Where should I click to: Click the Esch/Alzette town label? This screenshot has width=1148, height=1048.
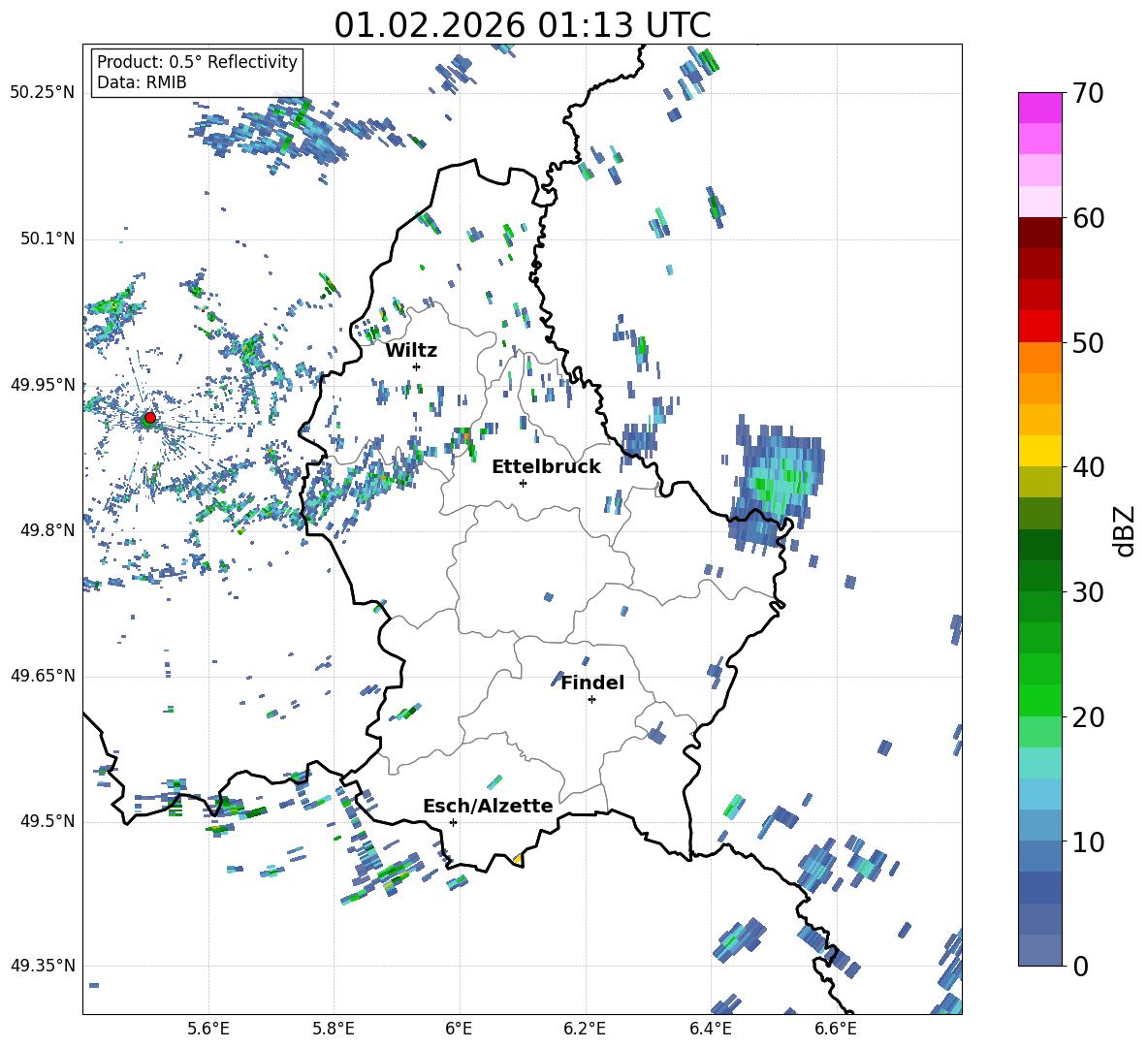click(x=488, y=806)
